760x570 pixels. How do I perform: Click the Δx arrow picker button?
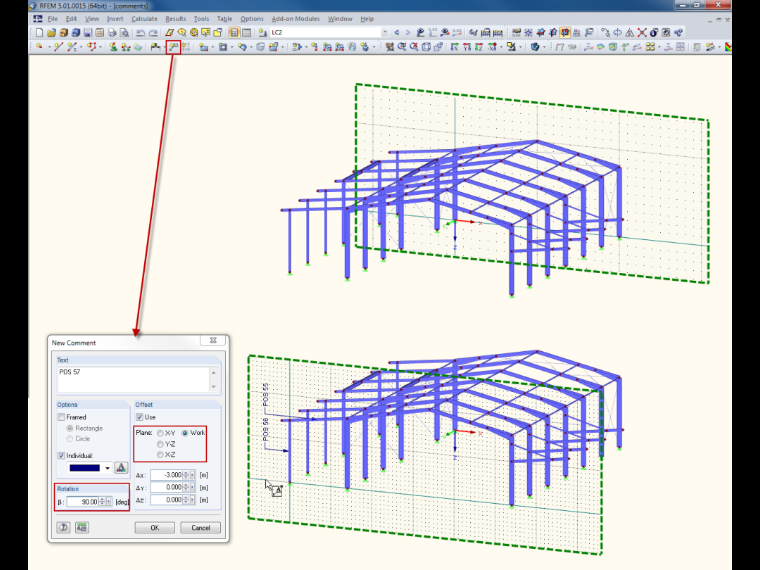coord(192,475)
